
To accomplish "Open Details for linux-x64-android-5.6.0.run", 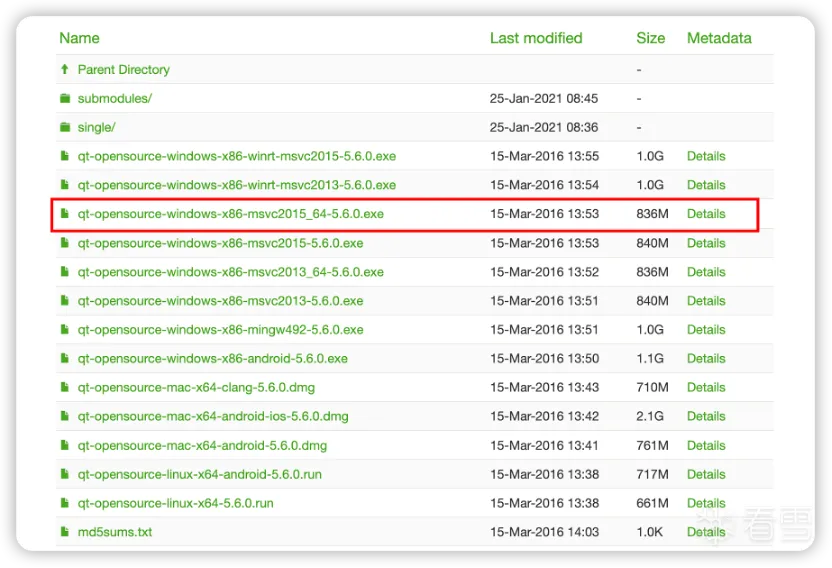I will point(706,474).
